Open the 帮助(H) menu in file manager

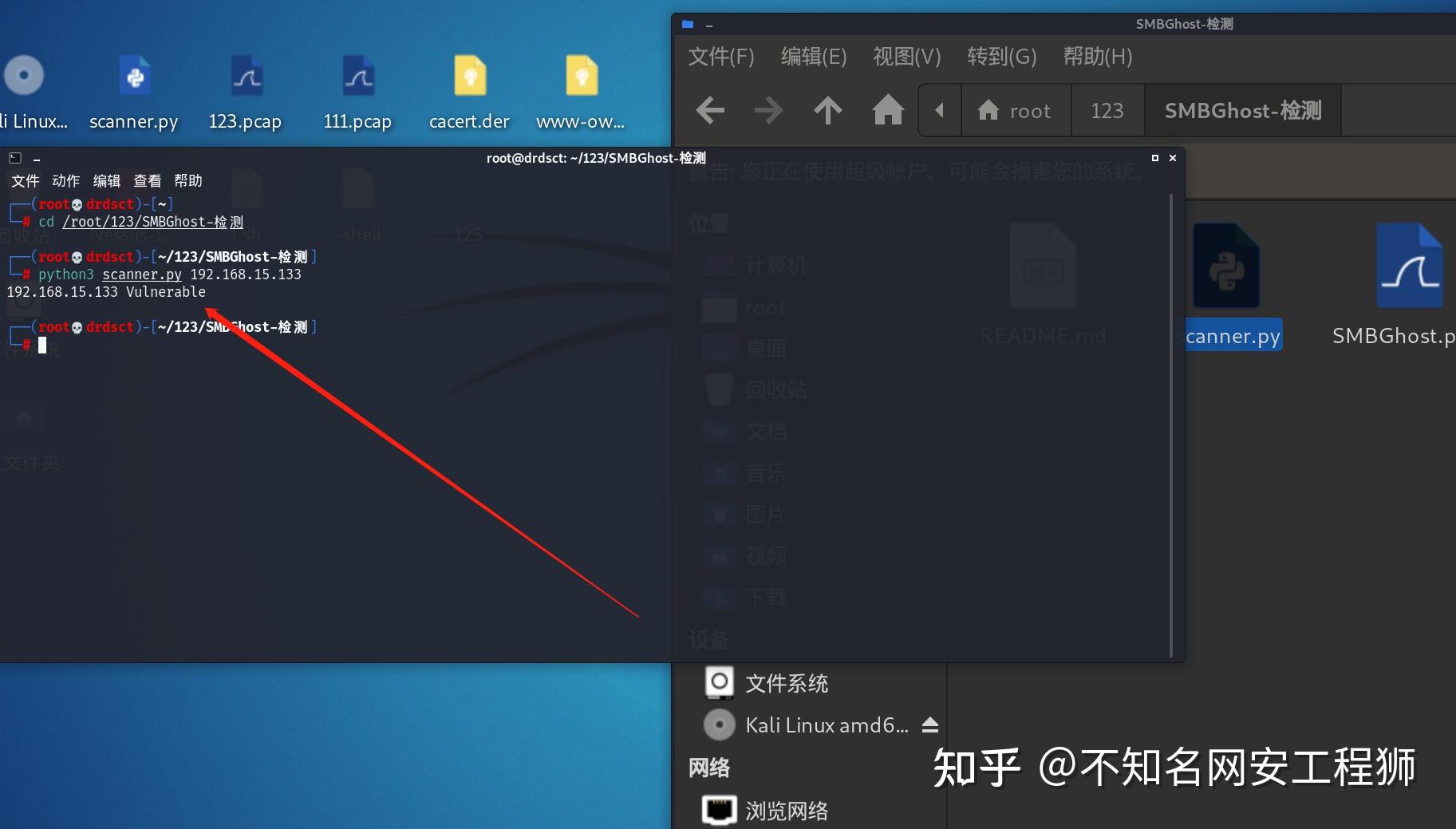click(x=1098, y=57)
